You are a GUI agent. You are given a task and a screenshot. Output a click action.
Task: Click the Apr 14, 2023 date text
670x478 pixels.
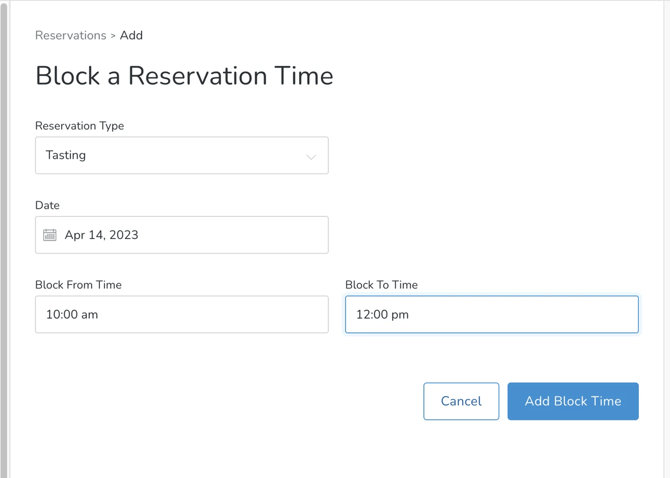tap(101, 235)
